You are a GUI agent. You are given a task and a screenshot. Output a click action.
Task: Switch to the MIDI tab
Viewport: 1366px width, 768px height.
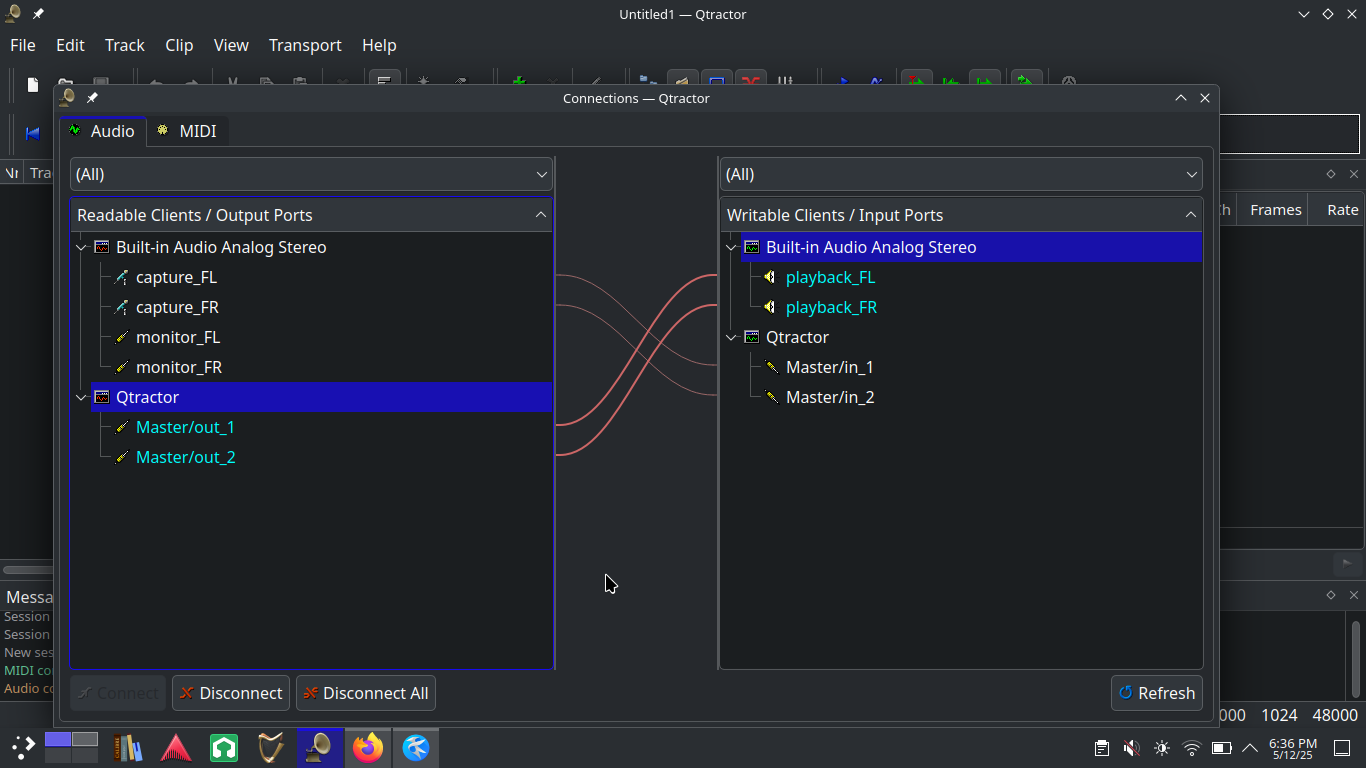187,131
